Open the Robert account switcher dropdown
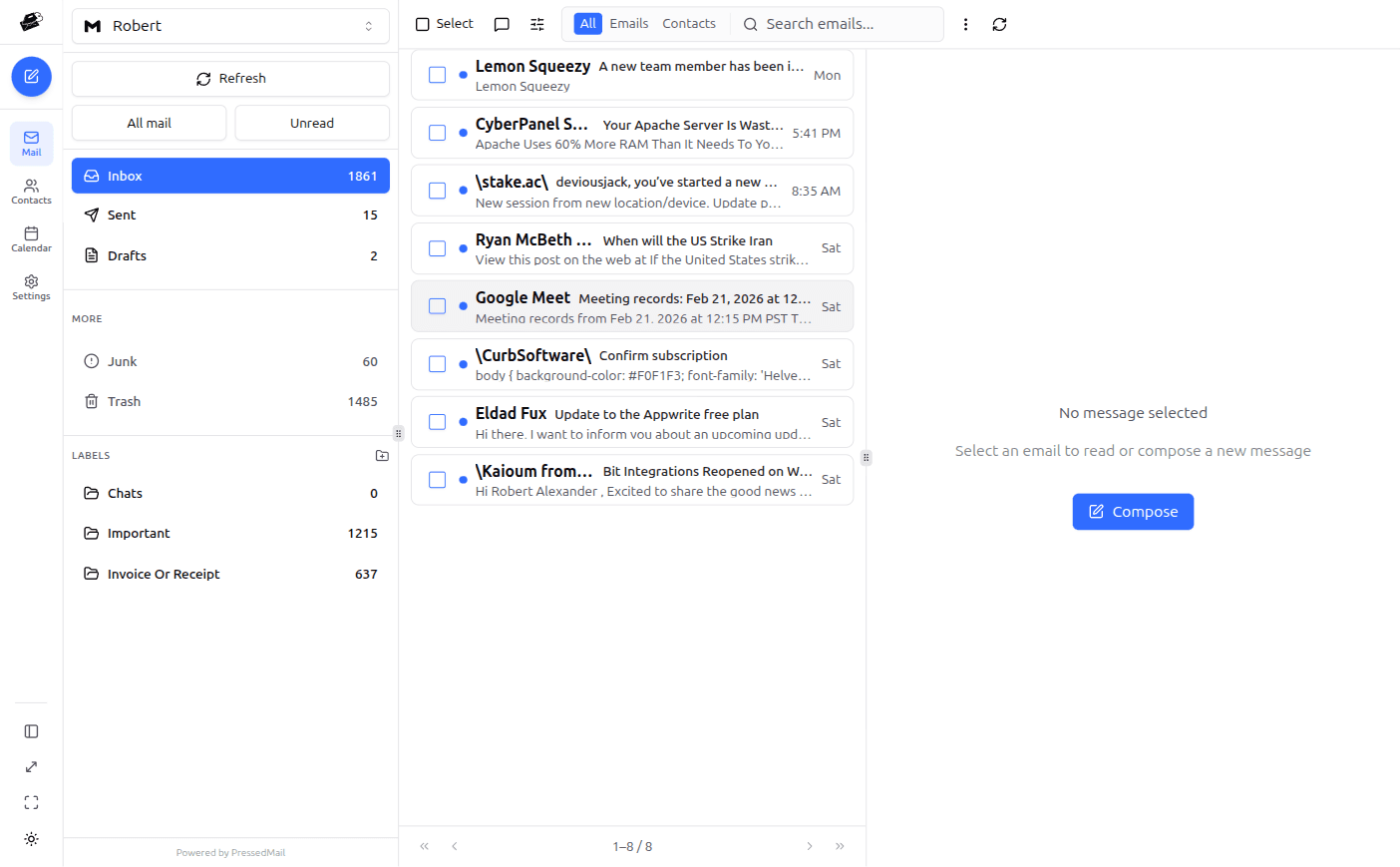Image resolution: width=1400 pixels, height=867 pixels. pos(229,25)
